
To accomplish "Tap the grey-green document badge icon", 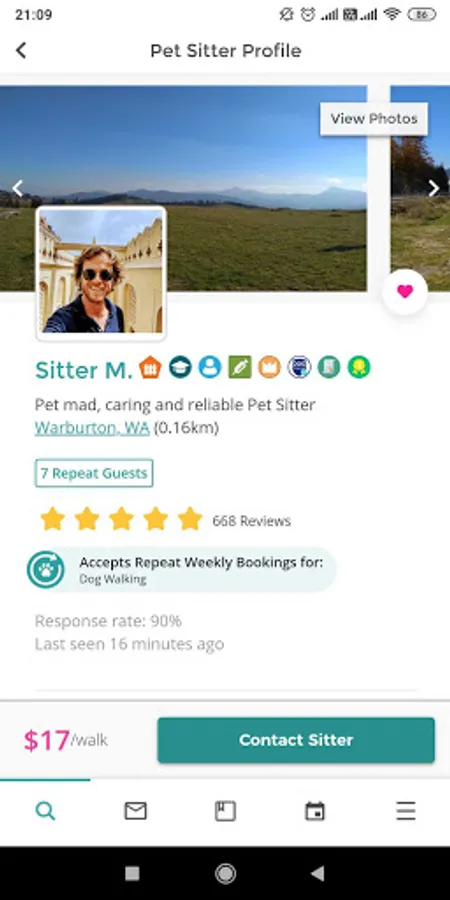I will coord(329,367).
